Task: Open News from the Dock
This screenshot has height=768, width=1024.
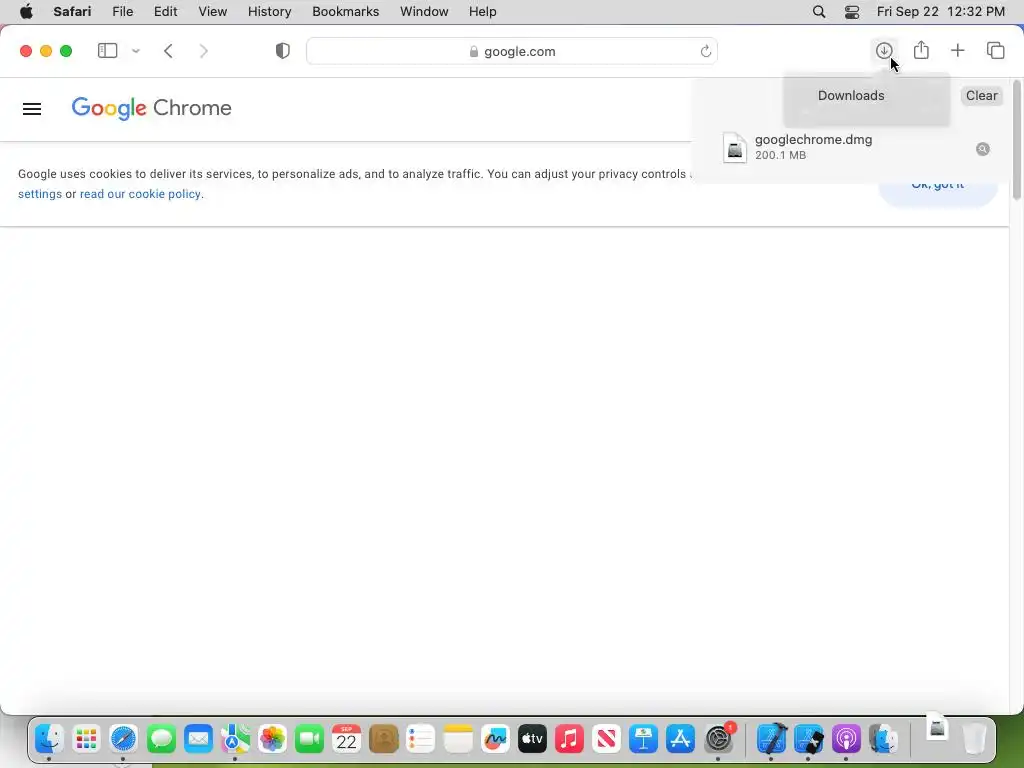Action: click(606, 739)
